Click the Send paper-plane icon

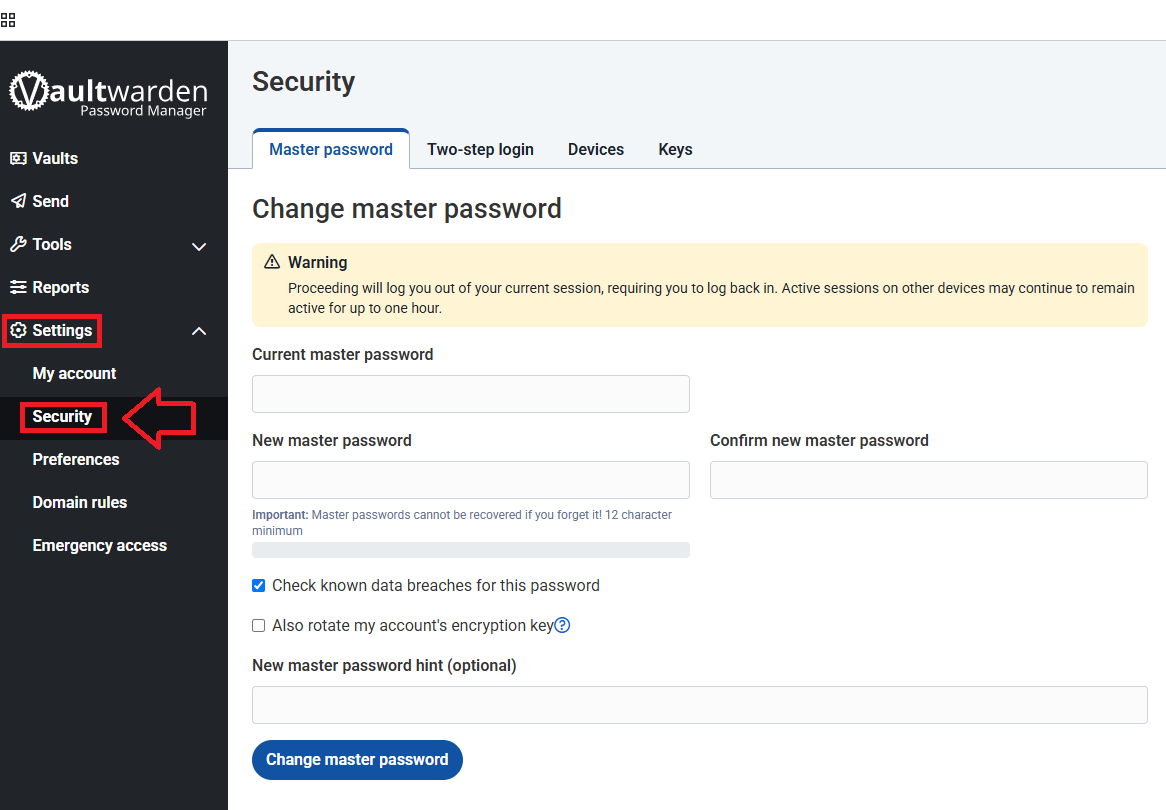point(18,201)
